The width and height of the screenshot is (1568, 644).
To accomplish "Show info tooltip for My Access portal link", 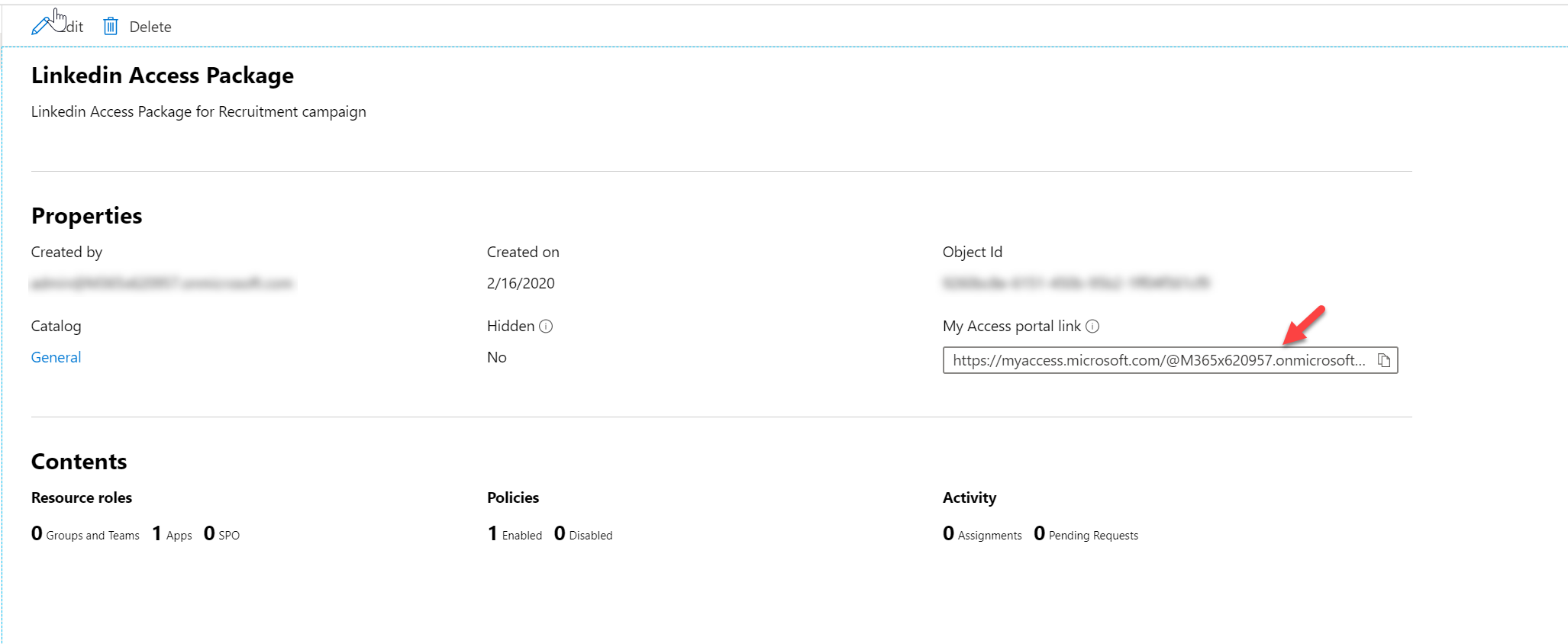I will click(x=1092, y=327).
